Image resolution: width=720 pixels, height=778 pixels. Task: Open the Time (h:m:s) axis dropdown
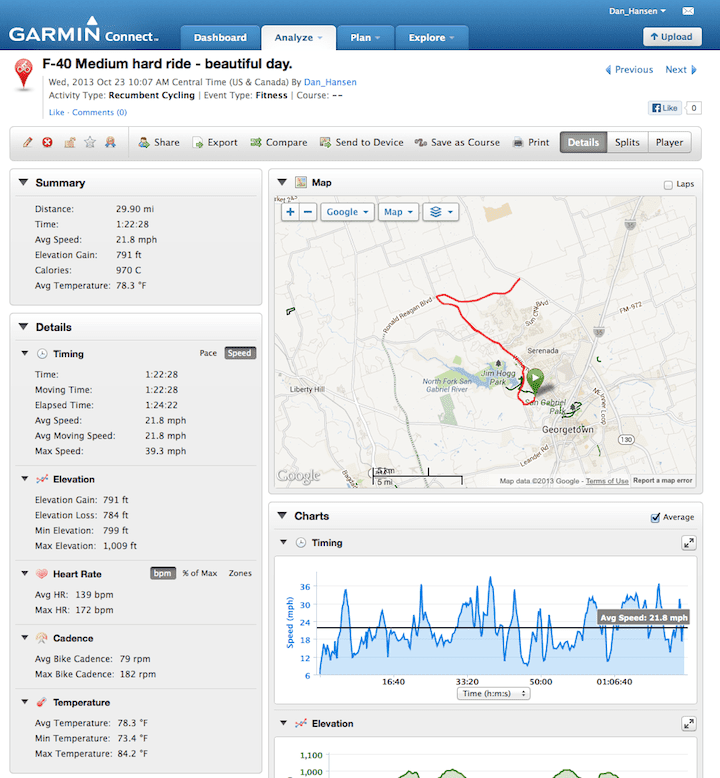493,693
